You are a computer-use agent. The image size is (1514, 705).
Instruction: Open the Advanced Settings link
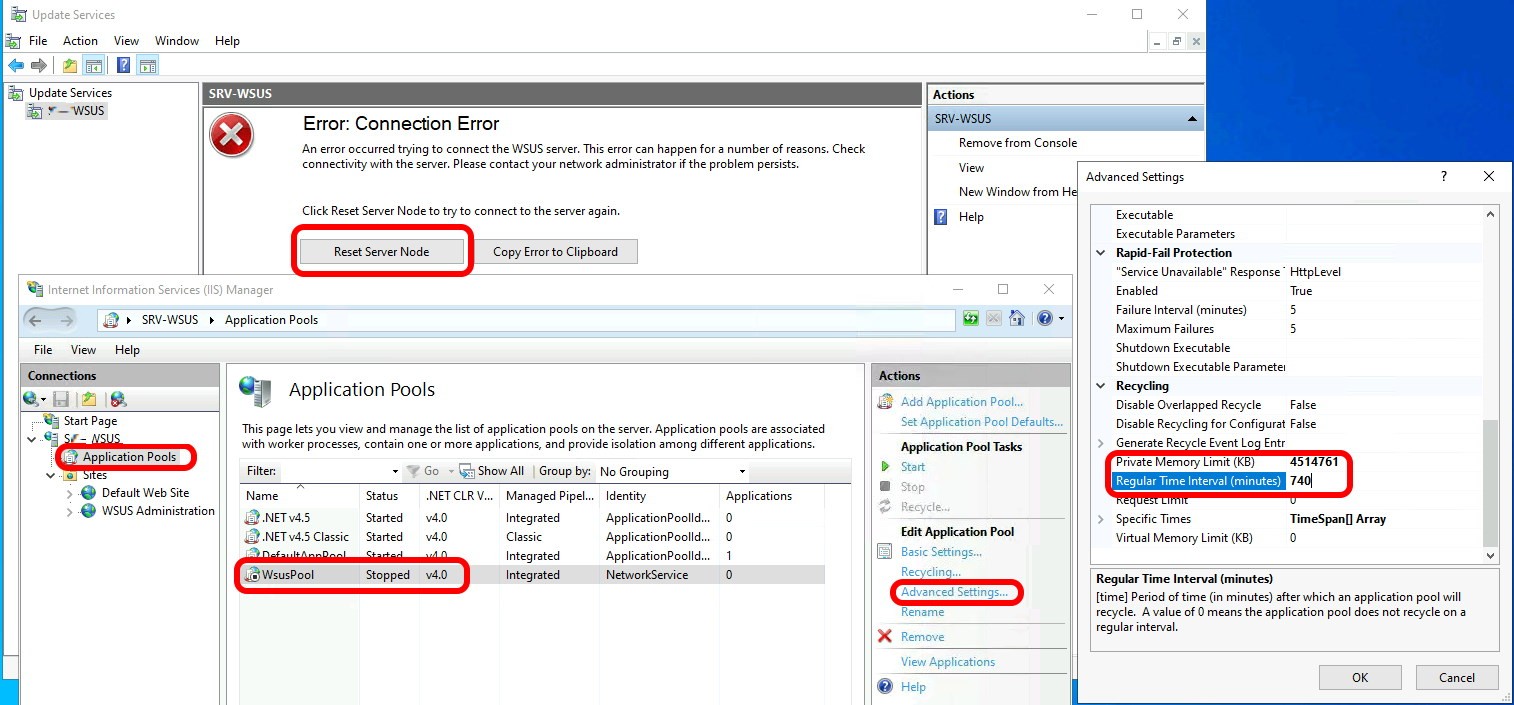954,592
